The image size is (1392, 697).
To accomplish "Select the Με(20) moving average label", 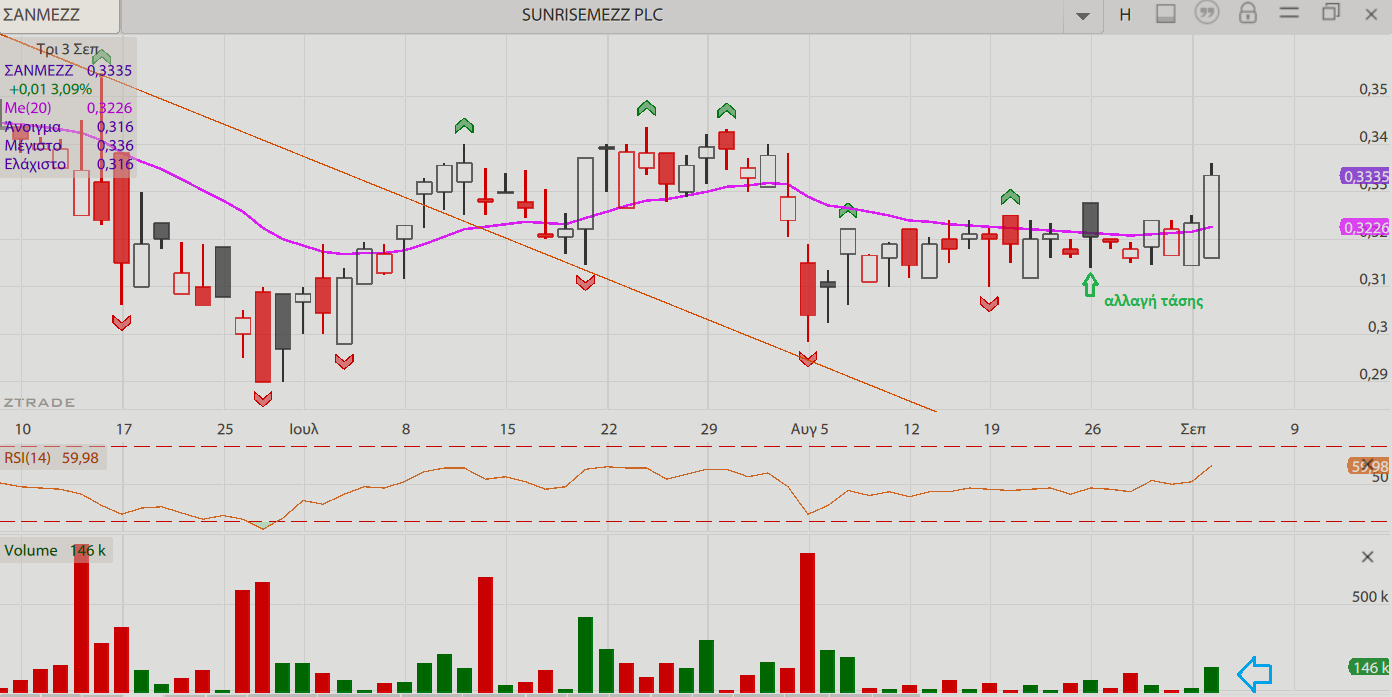I will [68, 108].
